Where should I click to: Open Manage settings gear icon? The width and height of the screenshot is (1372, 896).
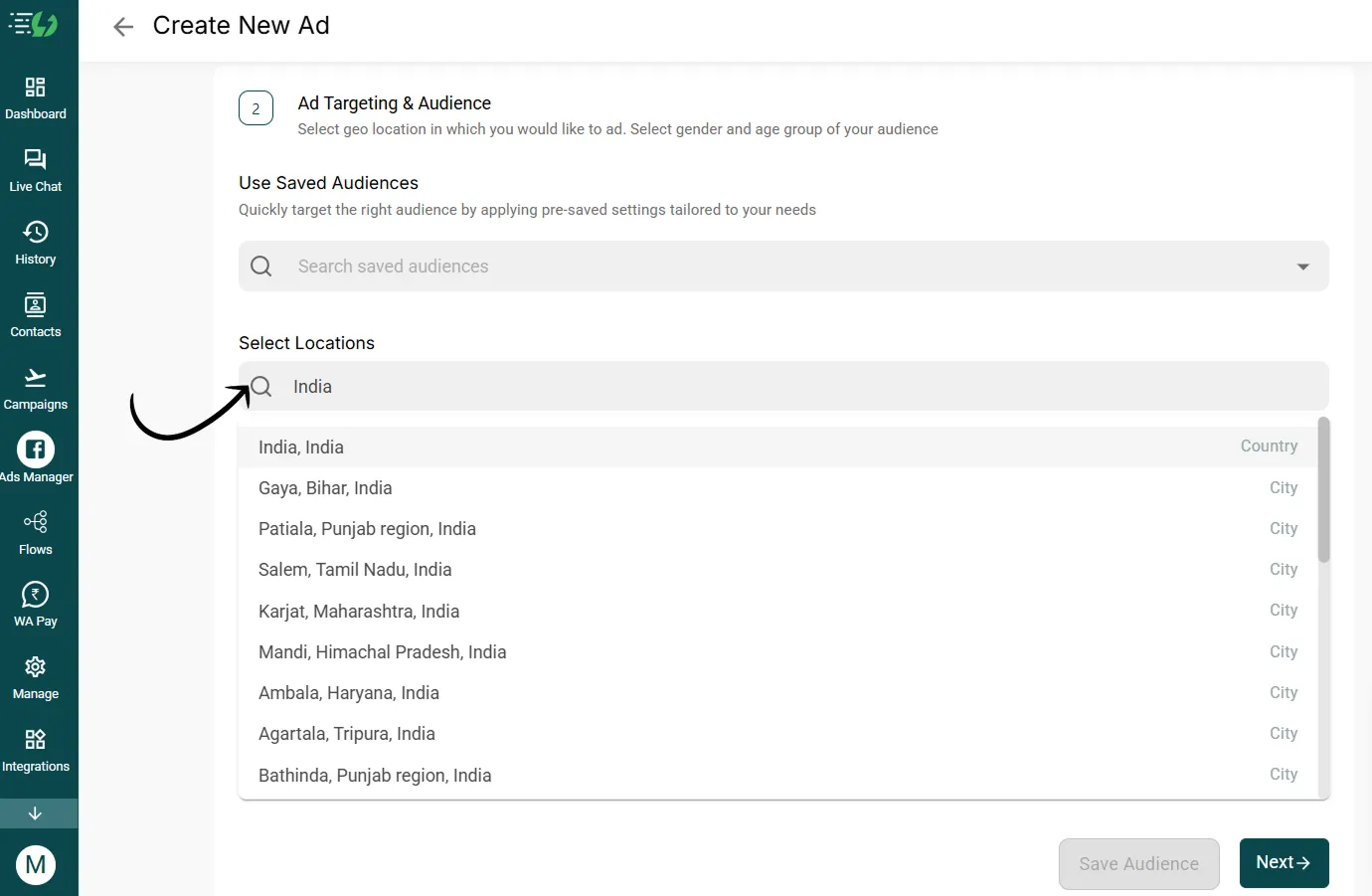click(x=36, y=667)
